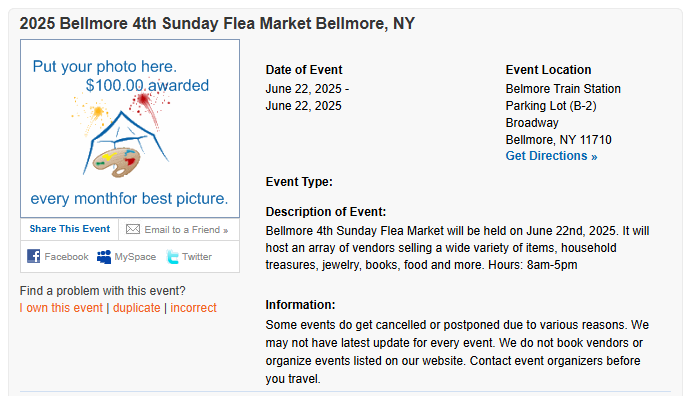Image resolution: width=691 pixels, height=396 pixels.
Task: Share on Twitter text link
Action: click(x=197, y=256)
